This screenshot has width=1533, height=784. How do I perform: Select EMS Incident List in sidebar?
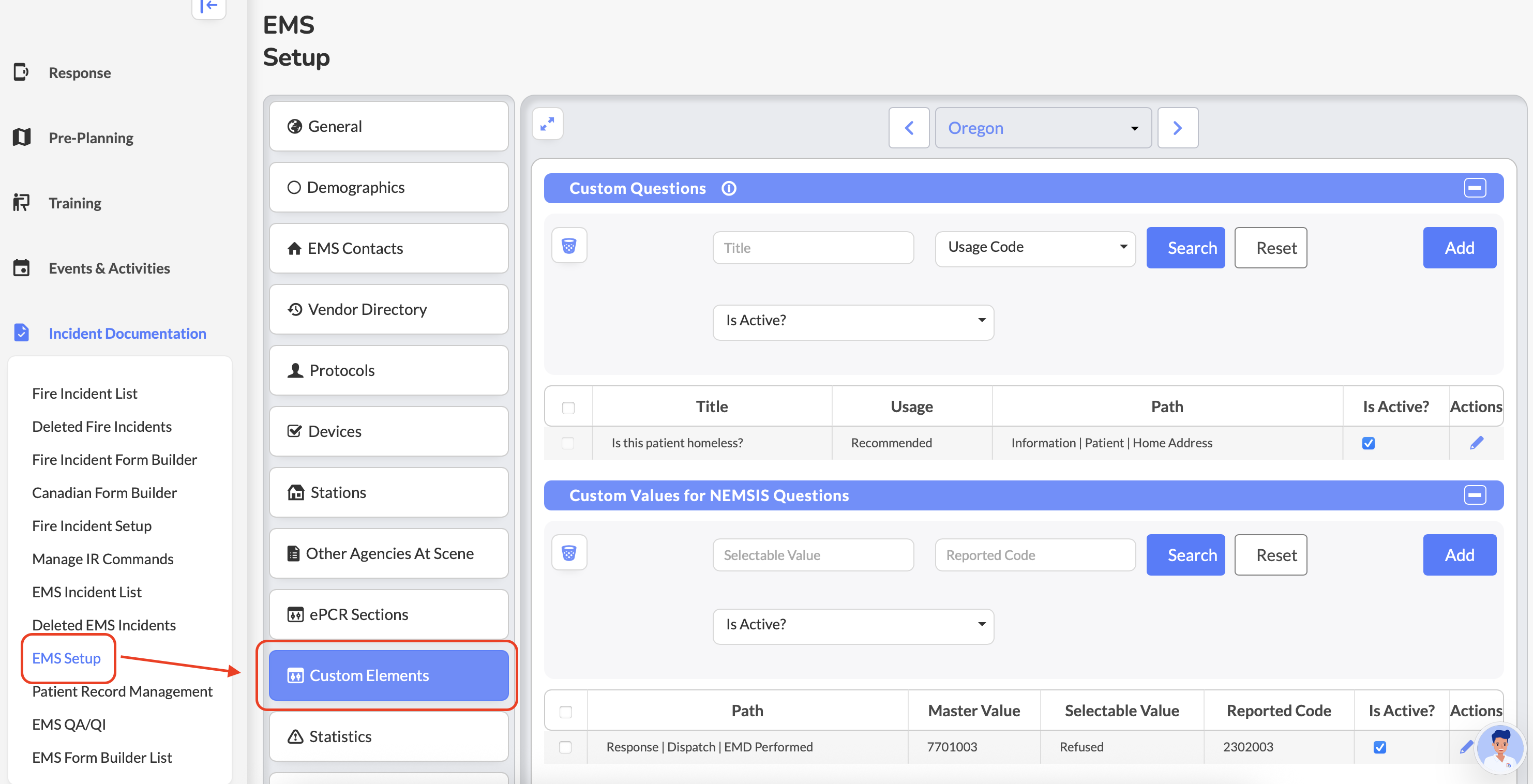(87, 592)
